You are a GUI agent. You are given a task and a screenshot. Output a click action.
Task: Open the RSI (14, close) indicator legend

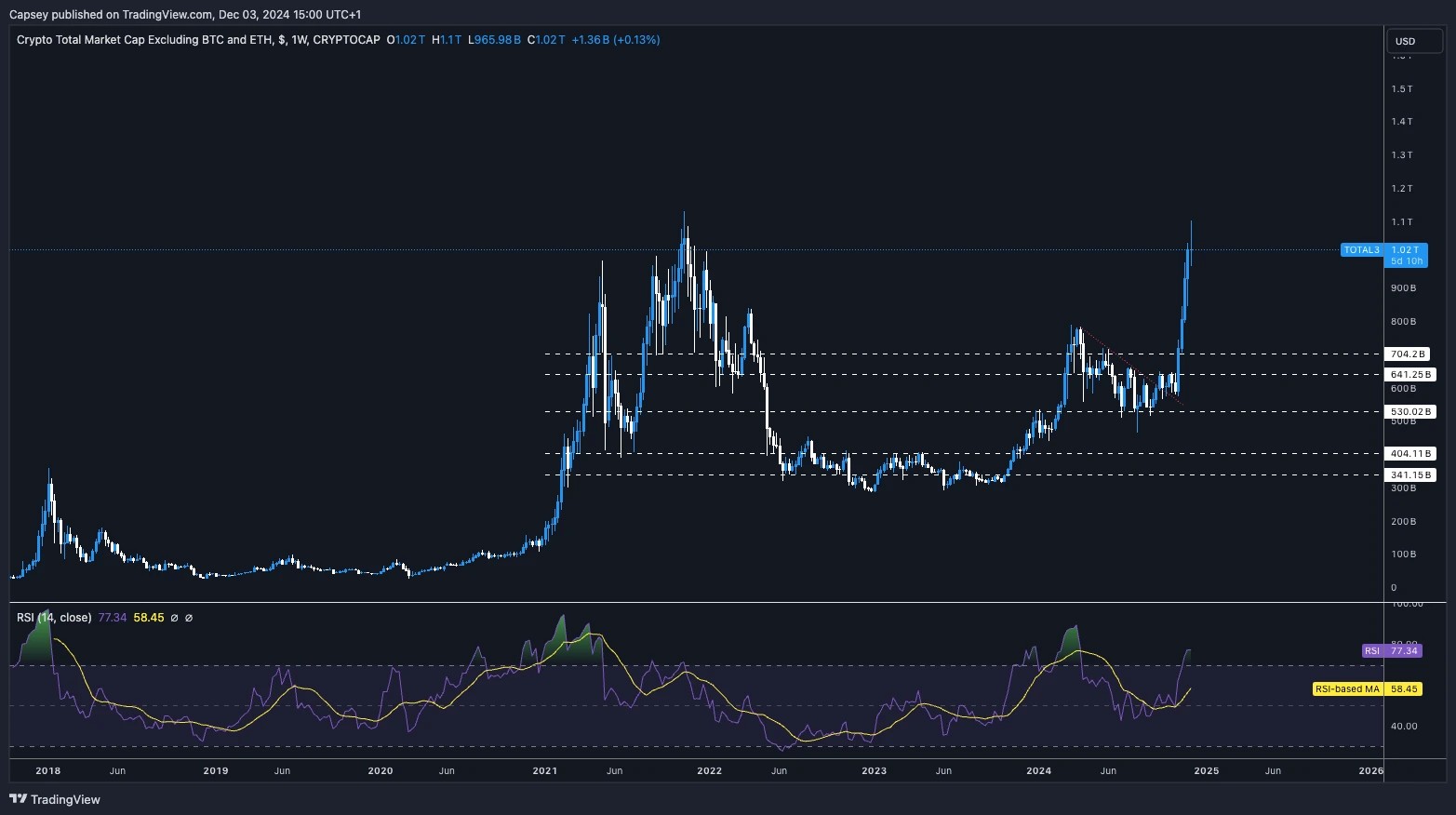[52, 617]
